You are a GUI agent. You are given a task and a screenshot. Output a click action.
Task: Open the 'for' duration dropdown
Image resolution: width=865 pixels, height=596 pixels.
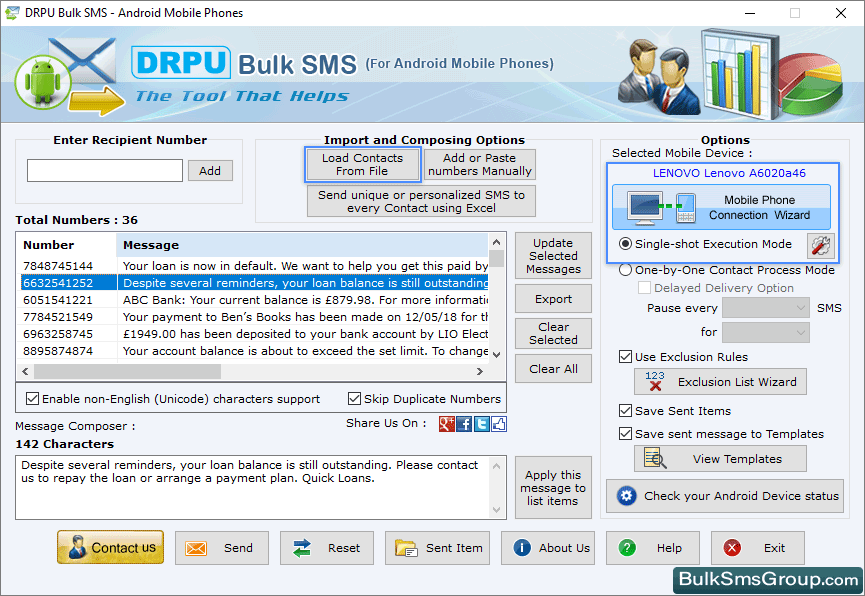[x=766, y=332]
